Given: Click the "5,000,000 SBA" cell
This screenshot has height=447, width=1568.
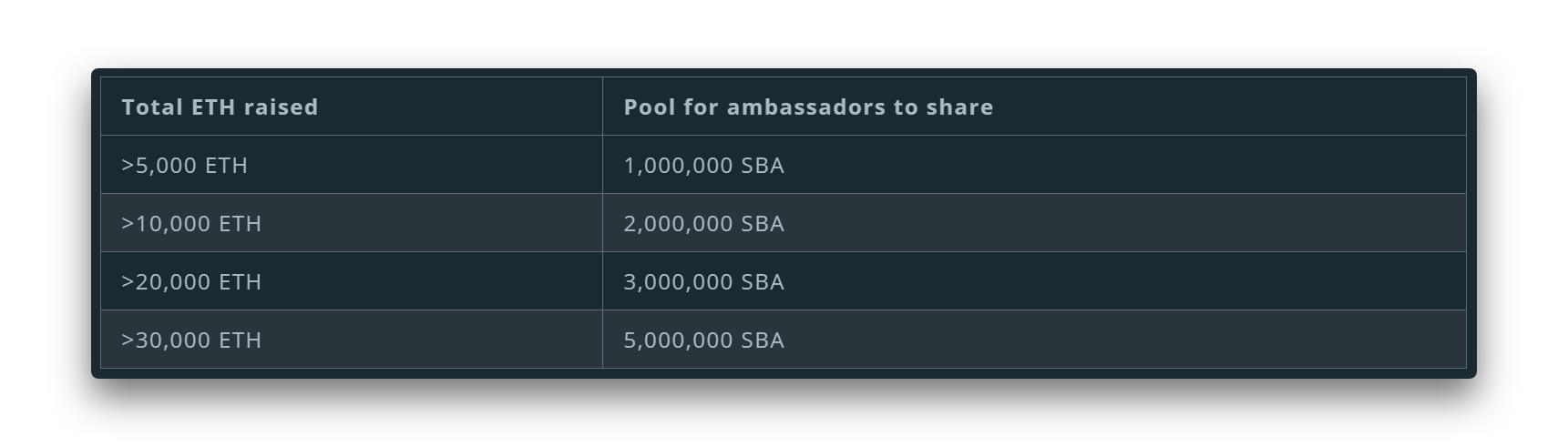Looking at the screenshot, I should click(x=703, y=340).
